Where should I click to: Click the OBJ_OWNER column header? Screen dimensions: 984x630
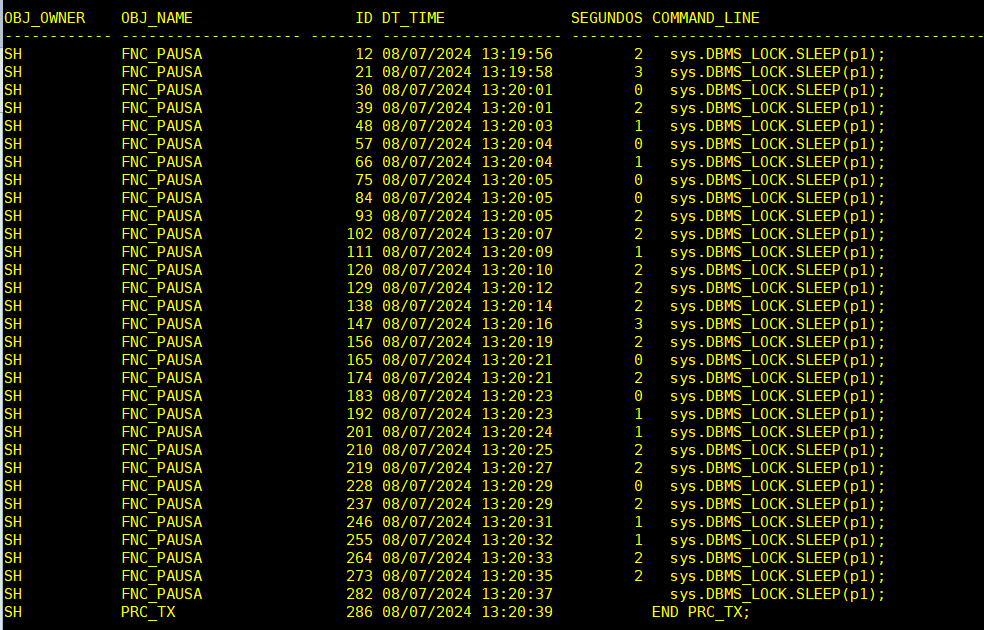45,18
